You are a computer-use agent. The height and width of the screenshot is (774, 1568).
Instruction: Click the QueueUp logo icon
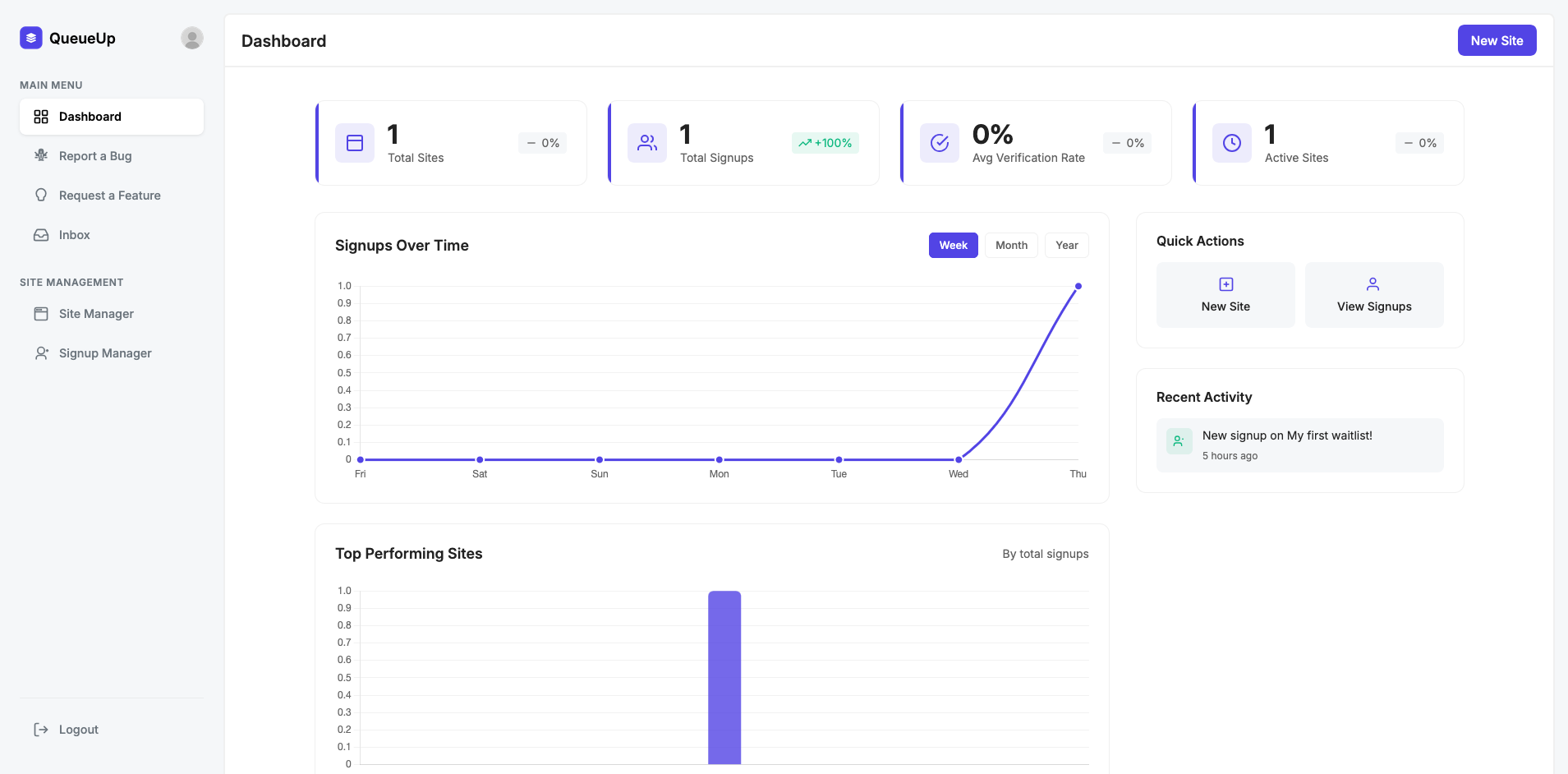tap(31, 38)
